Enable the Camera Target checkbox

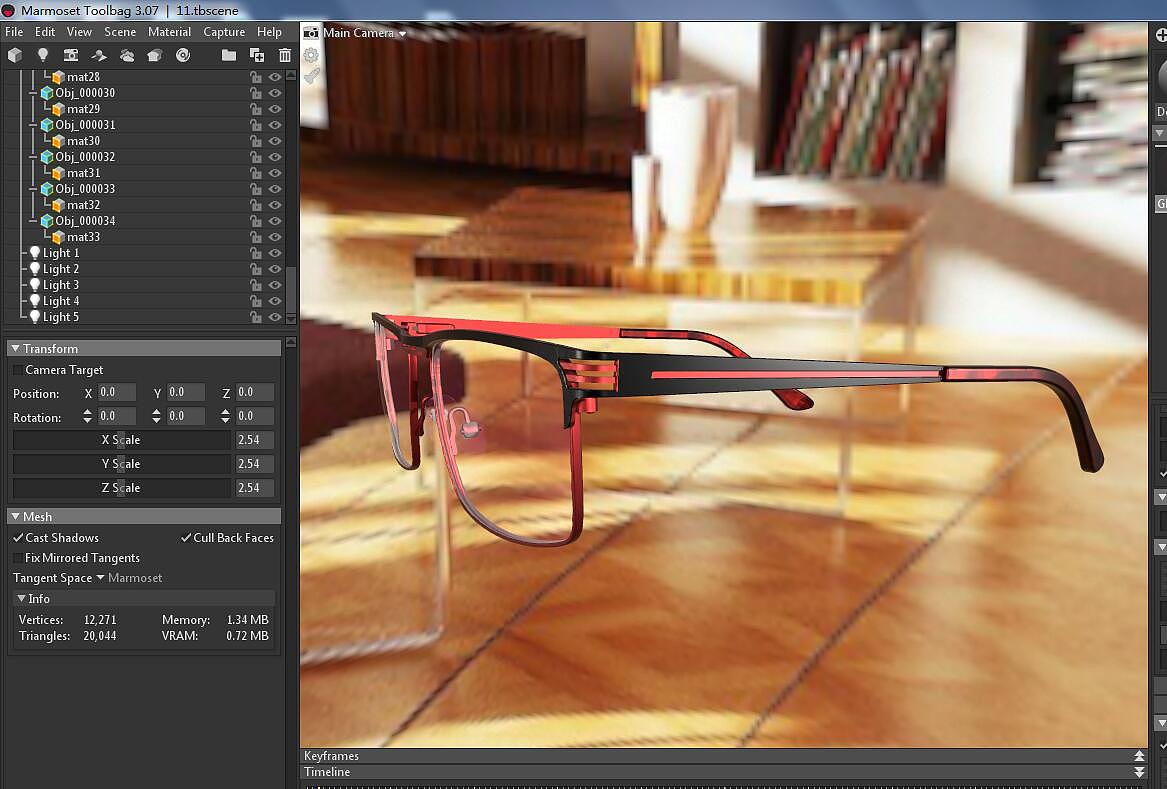18,370
